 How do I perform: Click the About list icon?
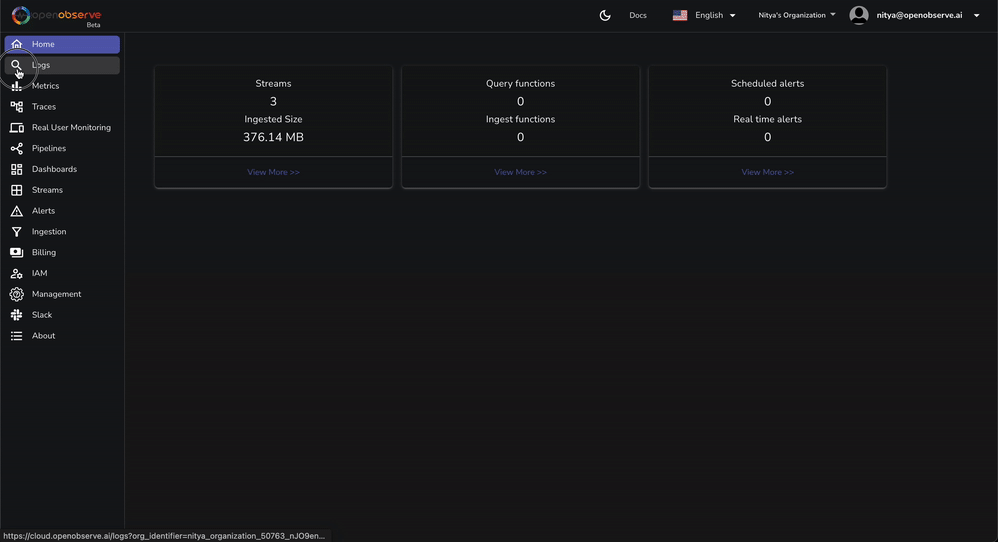[x=17, y=336]
